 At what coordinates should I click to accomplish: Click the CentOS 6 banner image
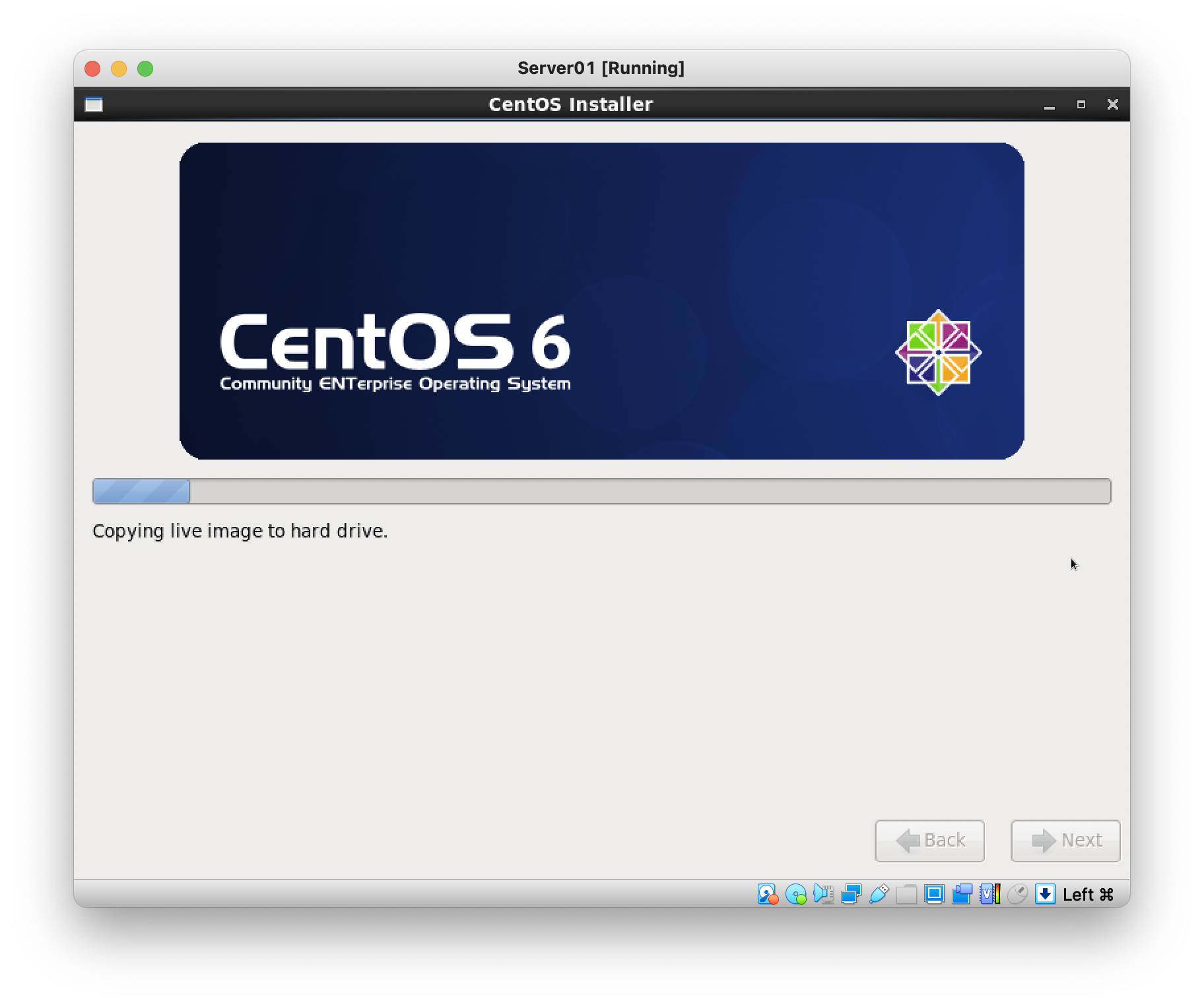[602, 301]
